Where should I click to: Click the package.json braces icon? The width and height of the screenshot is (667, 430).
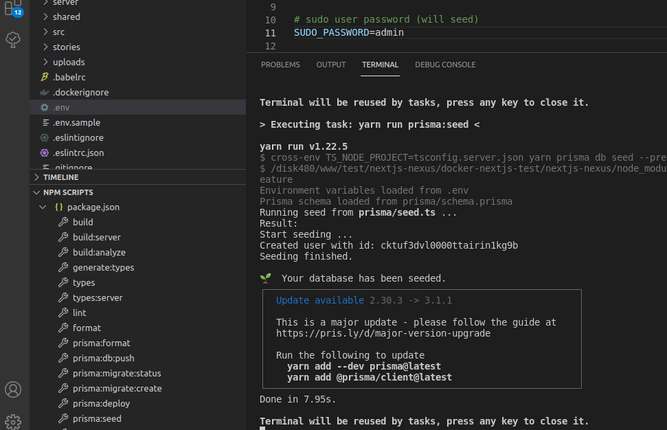point(59,207)
